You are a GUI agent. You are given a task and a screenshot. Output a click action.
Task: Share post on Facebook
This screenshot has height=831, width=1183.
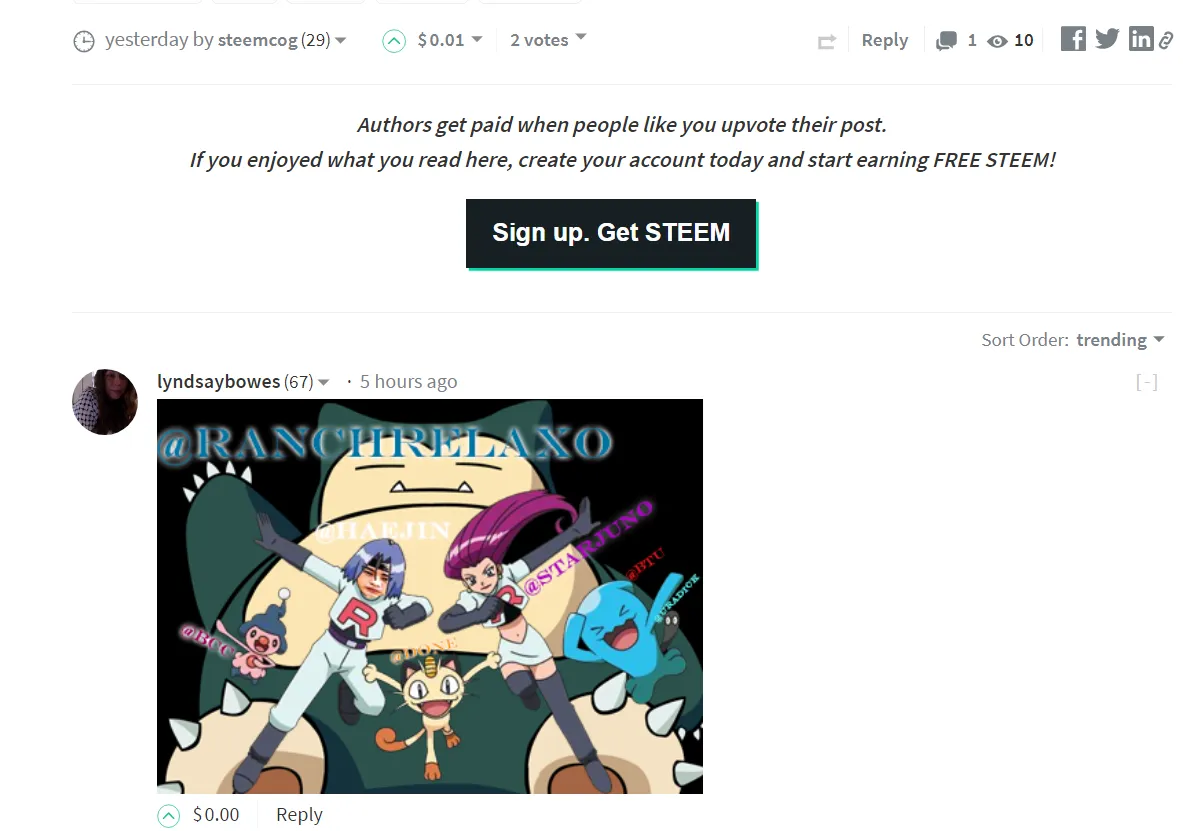1073,38
